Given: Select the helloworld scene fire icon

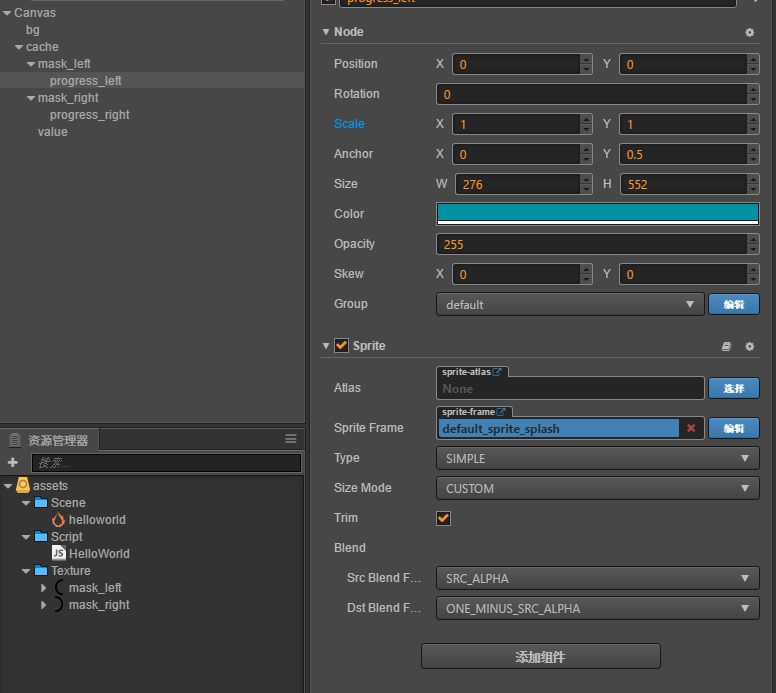Looking at the screenshot, I should 58,520.
